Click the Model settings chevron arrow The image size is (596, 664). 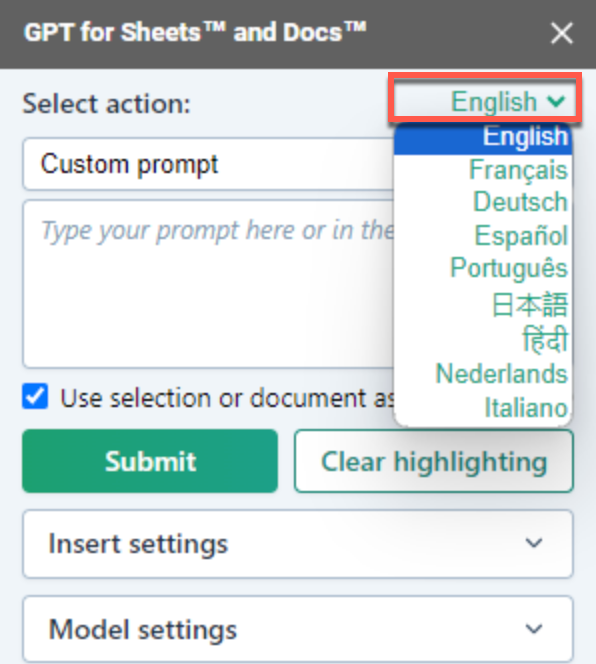(x=534, y=629)
